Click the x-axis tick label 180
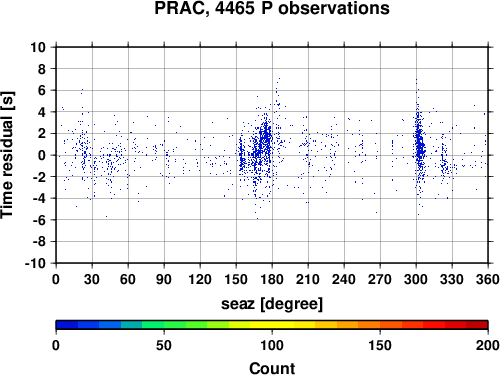500x375 pixels. point(272,279)
